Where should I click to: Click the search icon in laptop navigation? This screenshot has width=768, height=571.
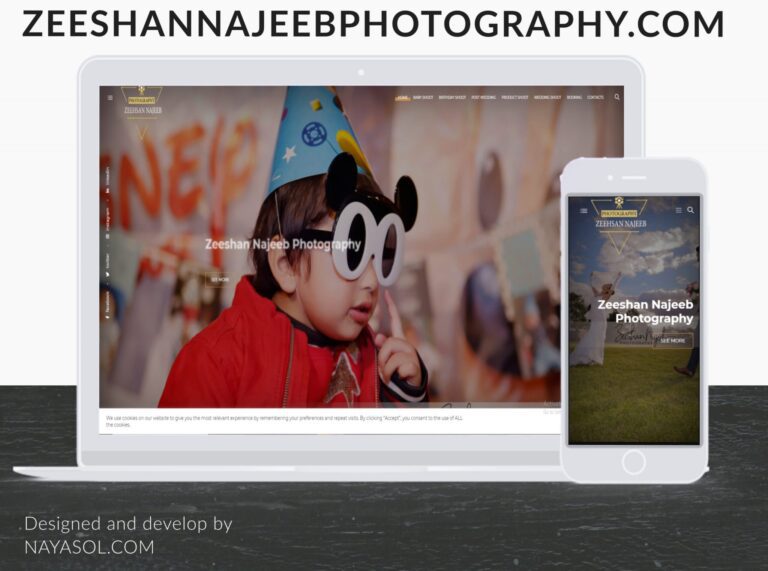617,97
